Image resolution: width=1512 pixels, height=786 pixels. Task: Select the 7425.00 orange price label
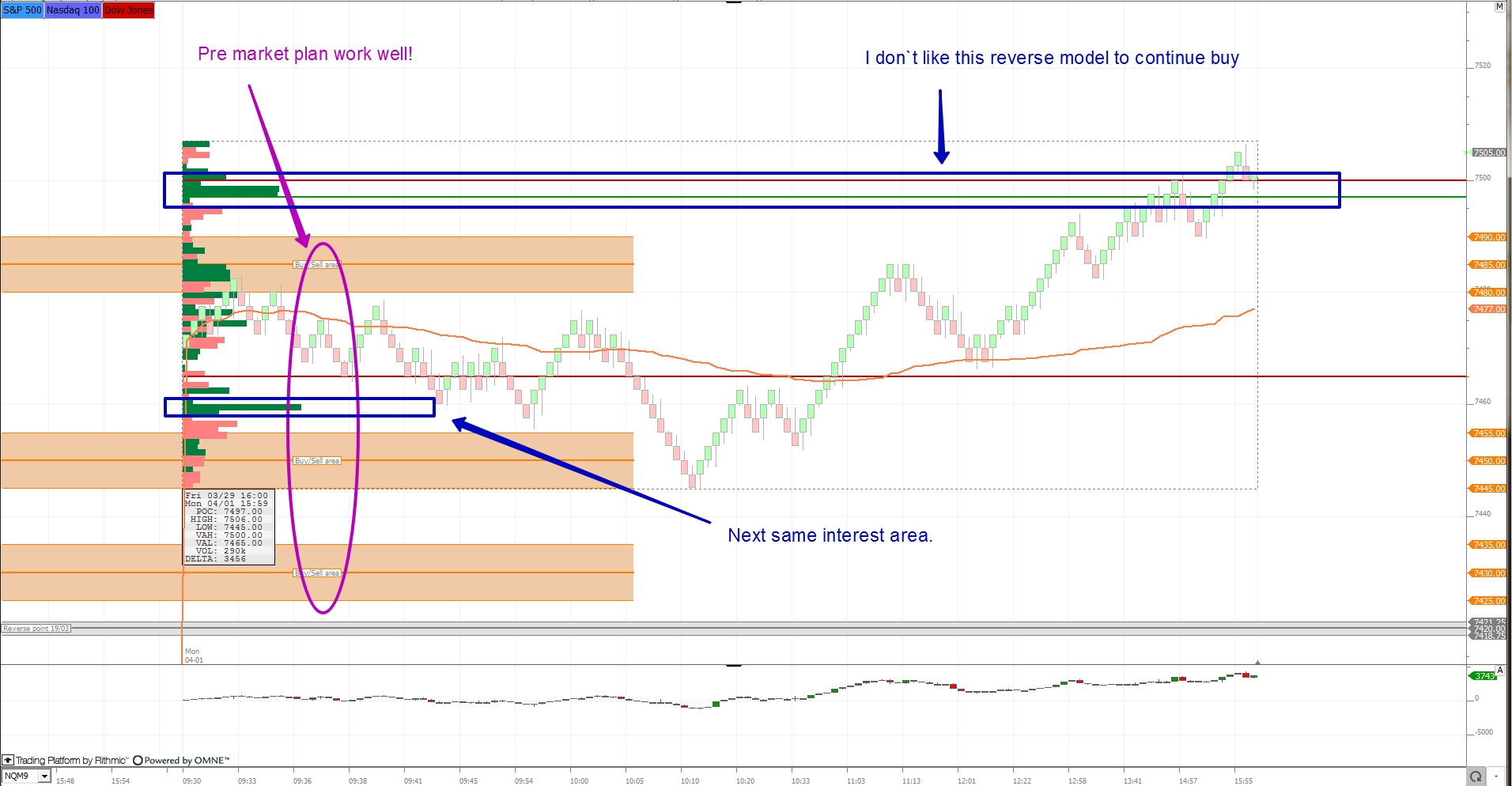click(x=1489, y=601)
